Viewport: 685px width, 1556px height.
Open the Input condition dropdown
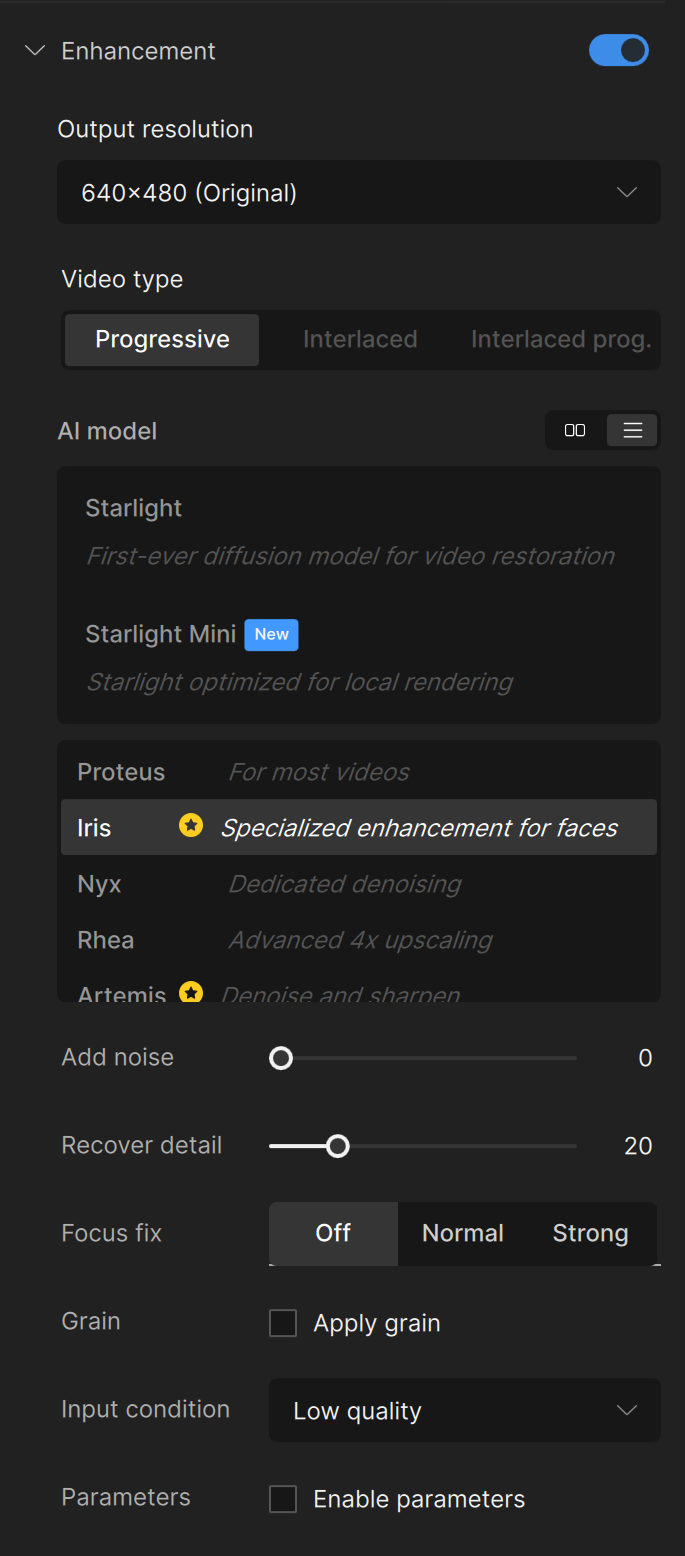click(464, 1410)
